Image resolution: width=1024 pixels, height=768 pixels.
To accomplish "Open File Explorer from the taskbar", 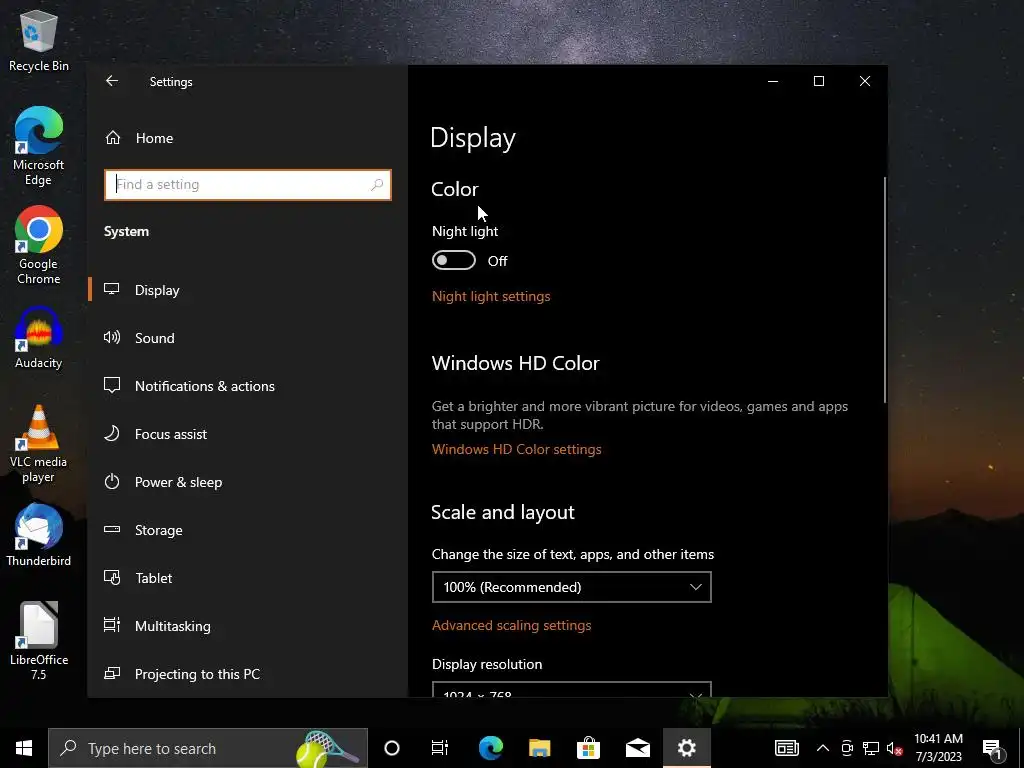I will click(539, 748).
